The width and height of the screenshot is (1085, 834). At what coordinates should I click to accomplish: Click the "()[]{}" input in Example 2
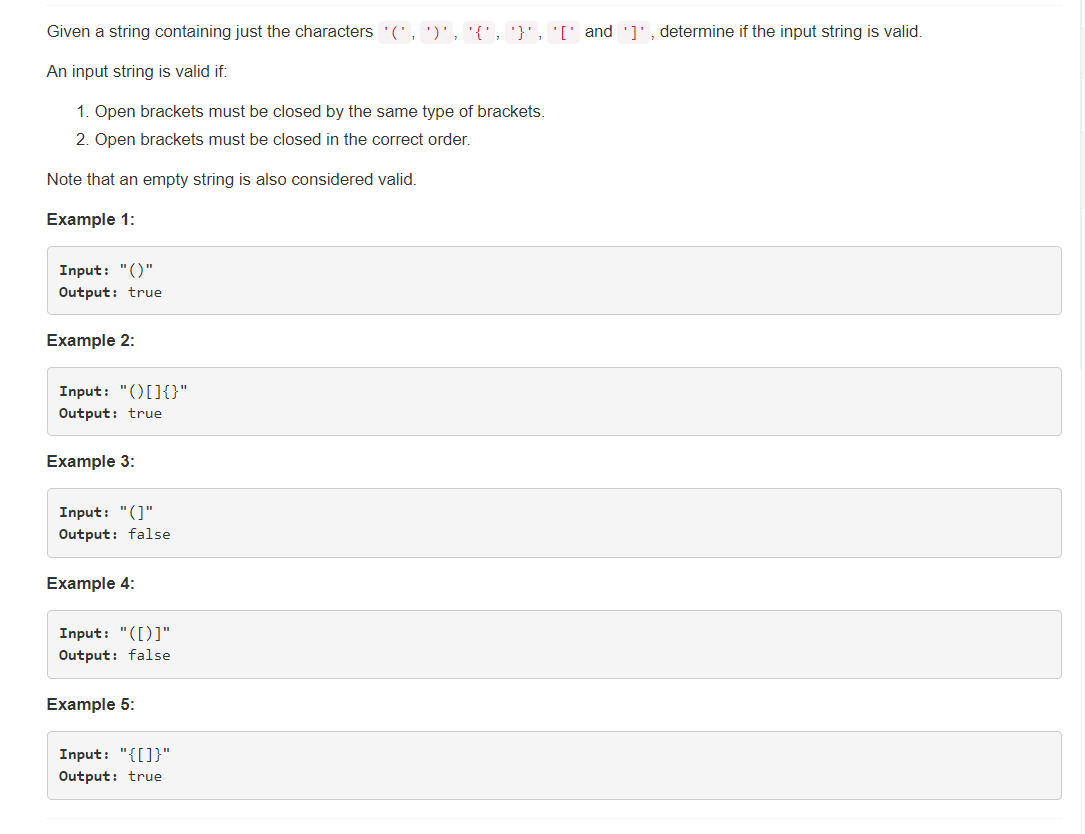pos(154,391)
